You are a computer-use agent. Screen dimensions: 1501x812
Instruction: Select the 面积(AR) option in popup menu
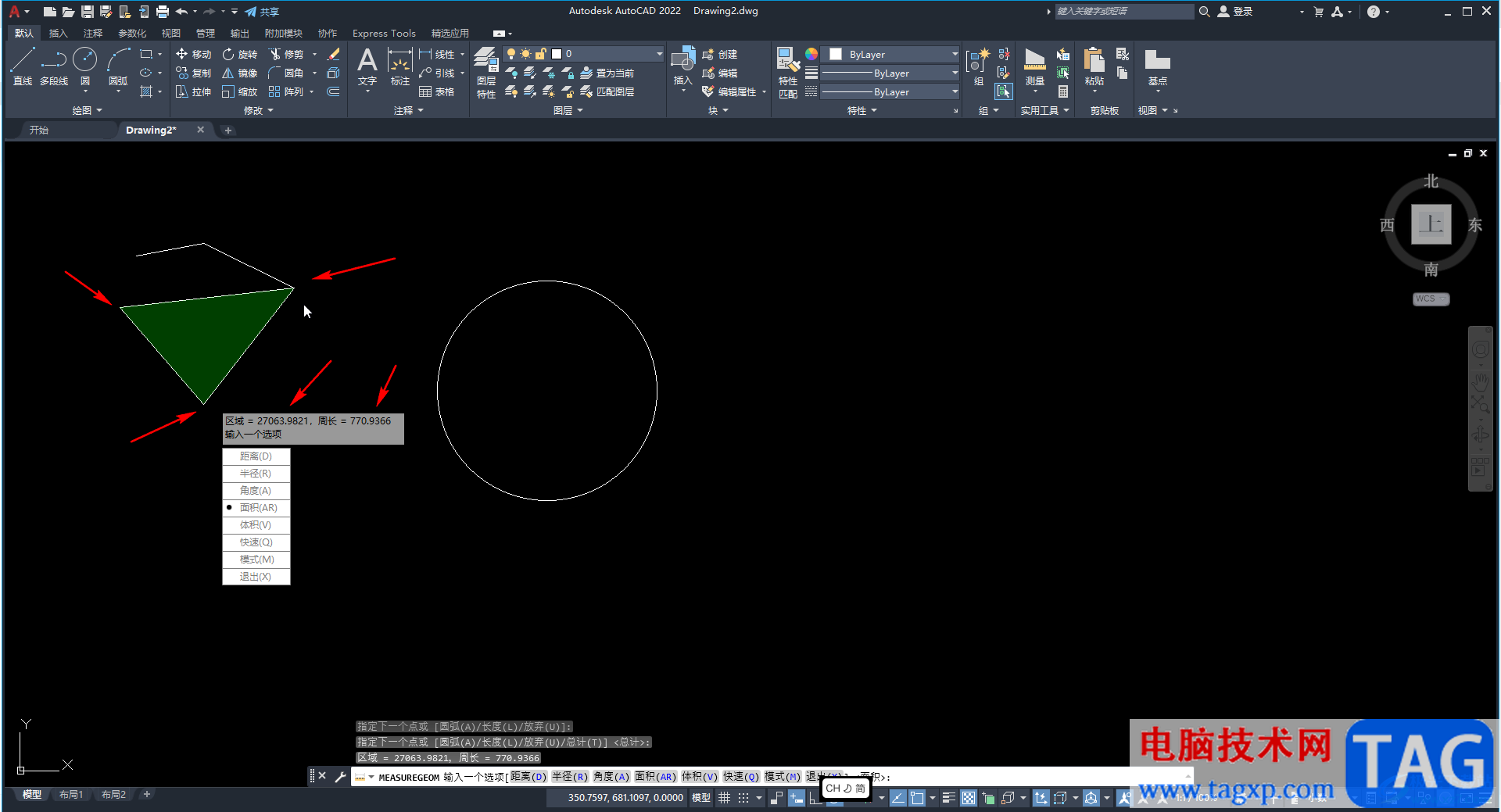click(257, 508)
